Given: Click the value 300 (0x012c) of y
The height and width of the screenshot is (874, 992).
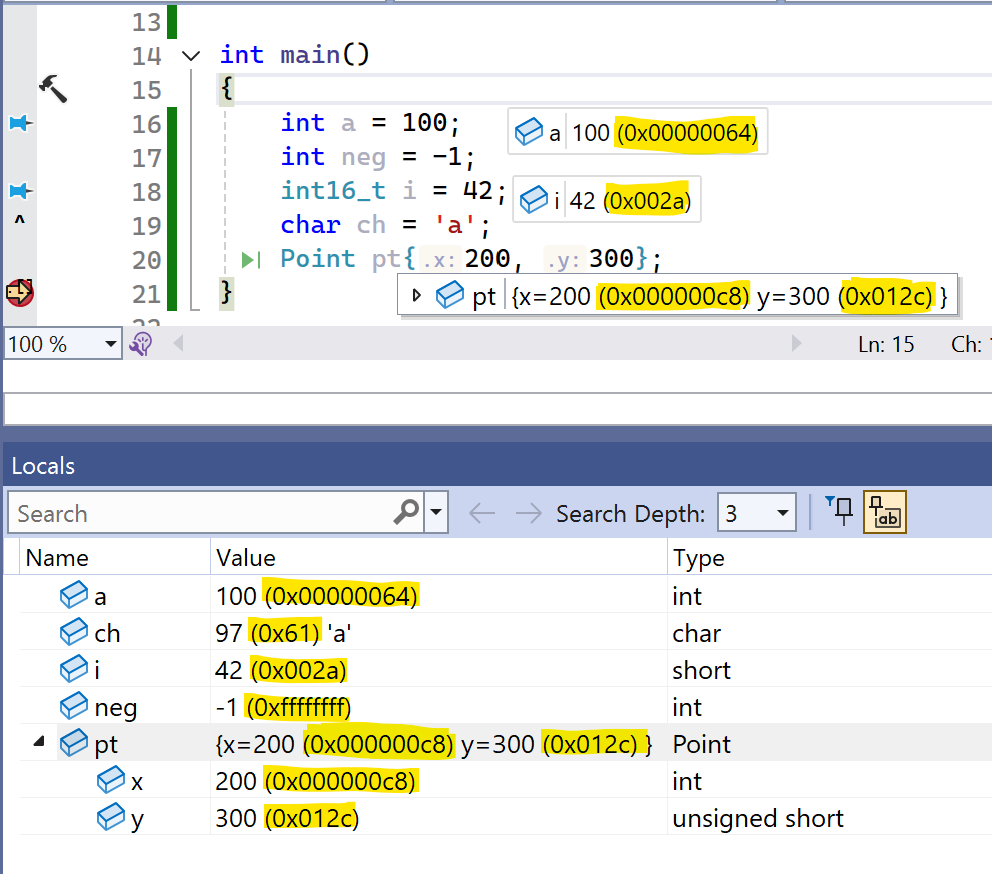Looking at the screenshot, I should coord(287,818).
